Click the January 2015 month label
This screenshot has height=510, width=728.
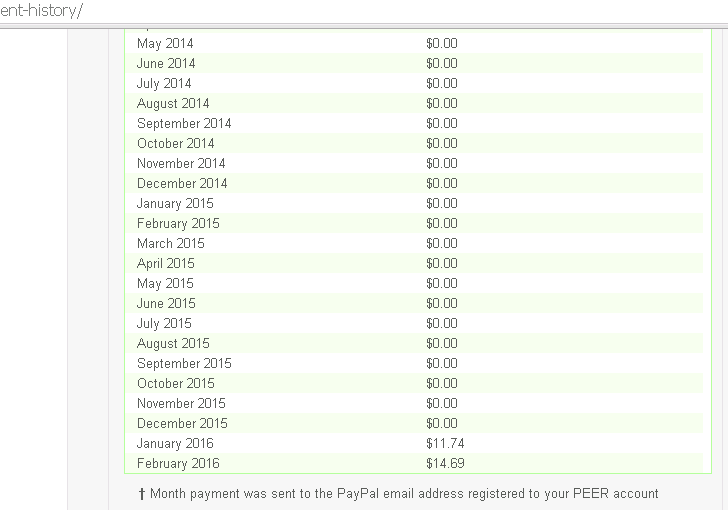[175, 204]
